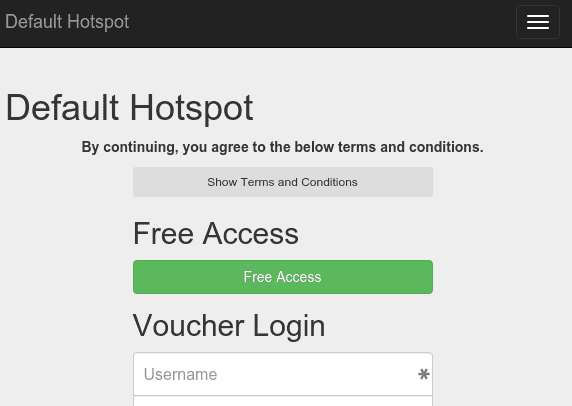Click the word Access in Free Access heading
Image resolution: width=572 pixels, height=406 pixels.
(x=251, y=234)
